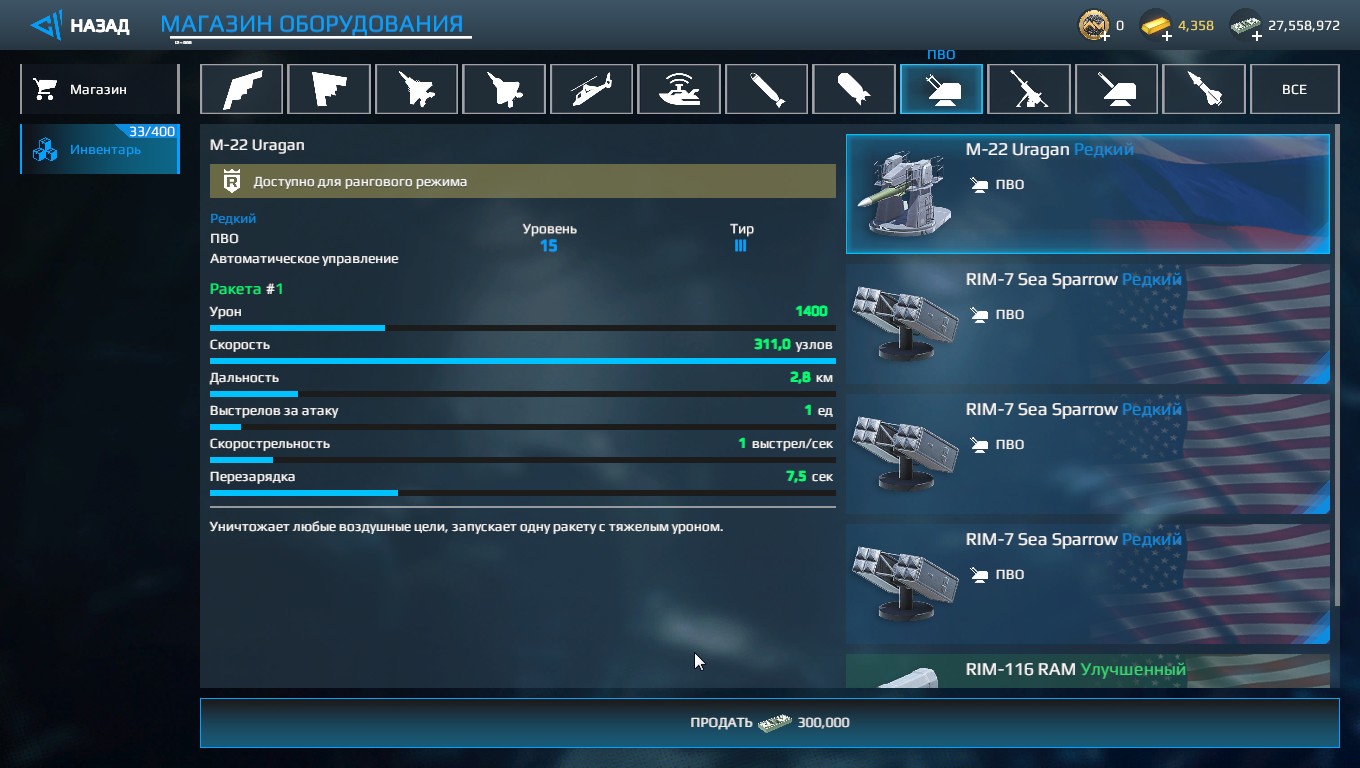The height and width of the screenshot is (768, 1360).
Task: Pick the bomb equipment category icon
Action: (x=854, y=89)
